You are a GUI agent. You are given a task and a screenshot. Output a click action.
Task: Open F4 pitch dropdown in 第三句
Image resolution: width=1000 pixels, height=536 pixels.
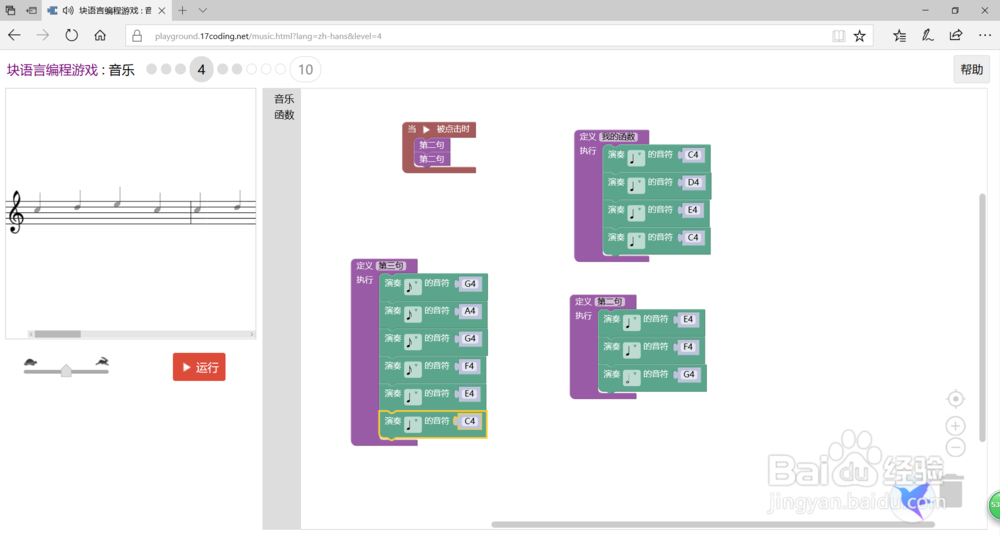click(469, 366)
